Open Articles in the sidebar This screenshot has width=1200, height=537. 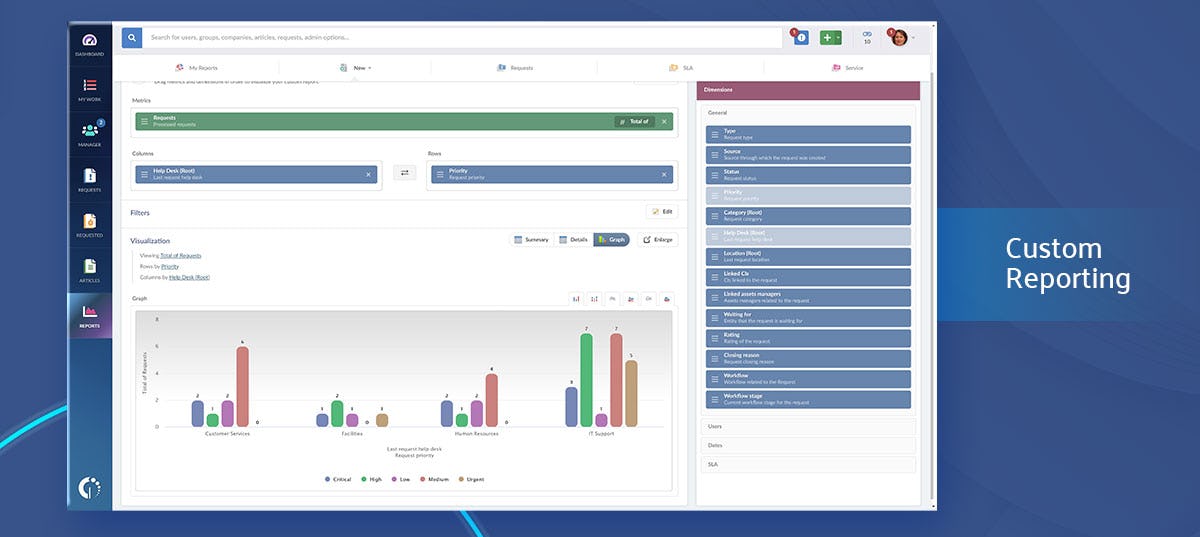(89, 270)
